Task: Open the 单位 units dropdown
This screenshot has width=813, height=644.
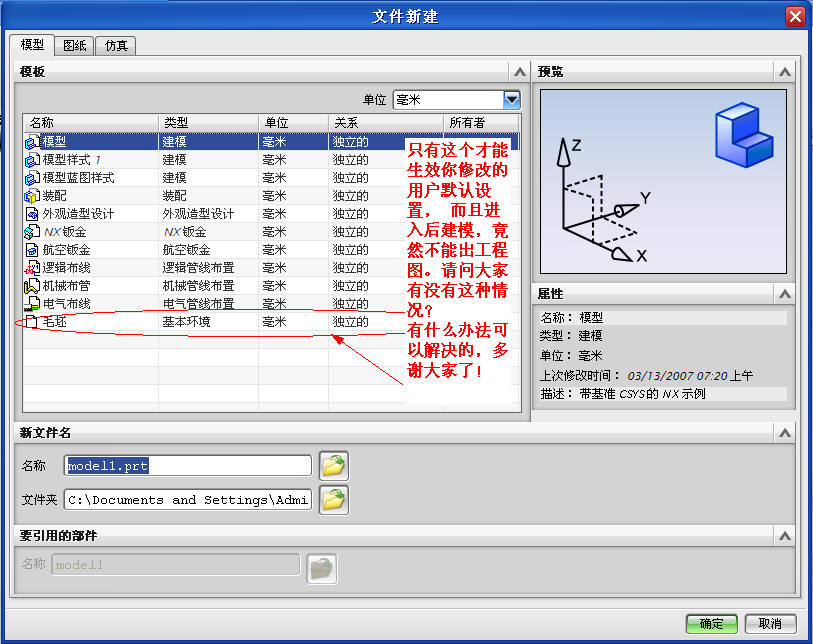Action: point(512,100)
